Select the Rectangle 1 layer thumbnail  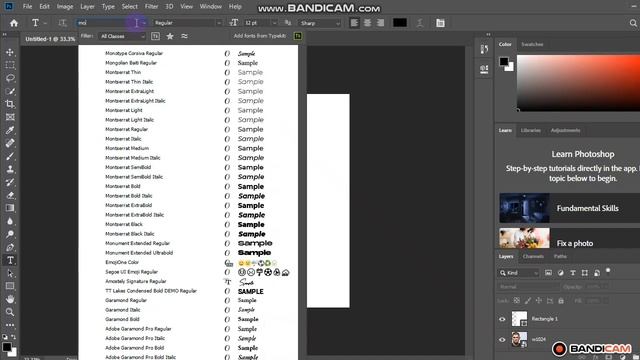point(519,319)
